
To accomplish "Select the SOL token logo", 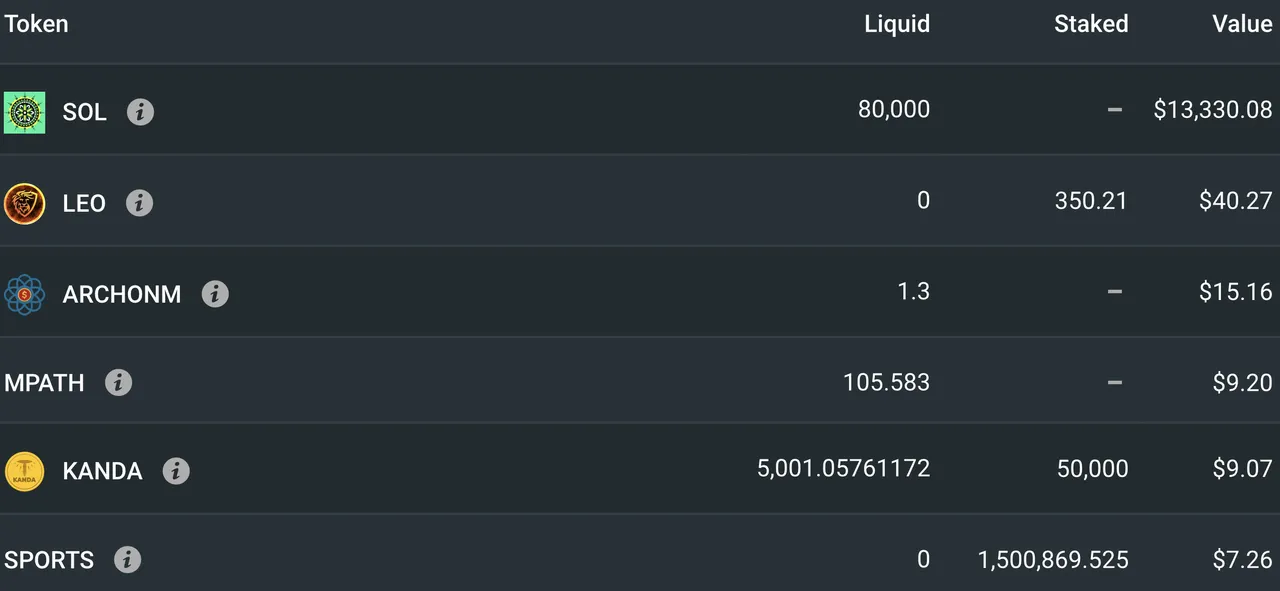I will [24, 112].
